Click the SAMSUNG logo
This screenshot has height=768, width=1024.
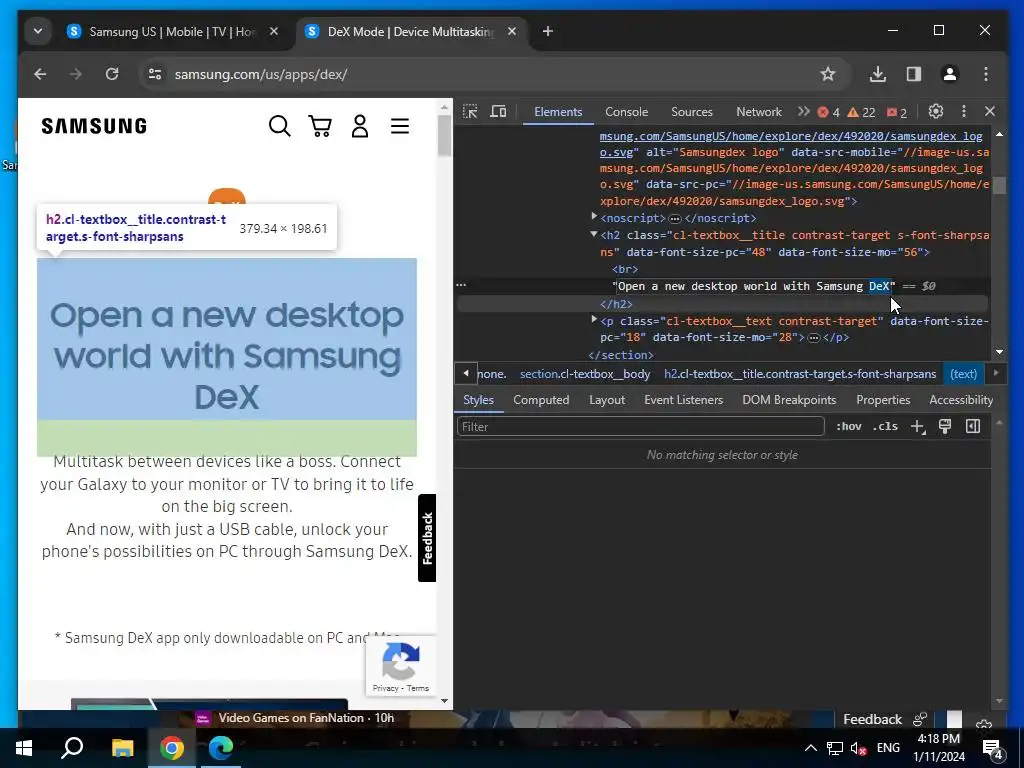(x=94, y=126)
